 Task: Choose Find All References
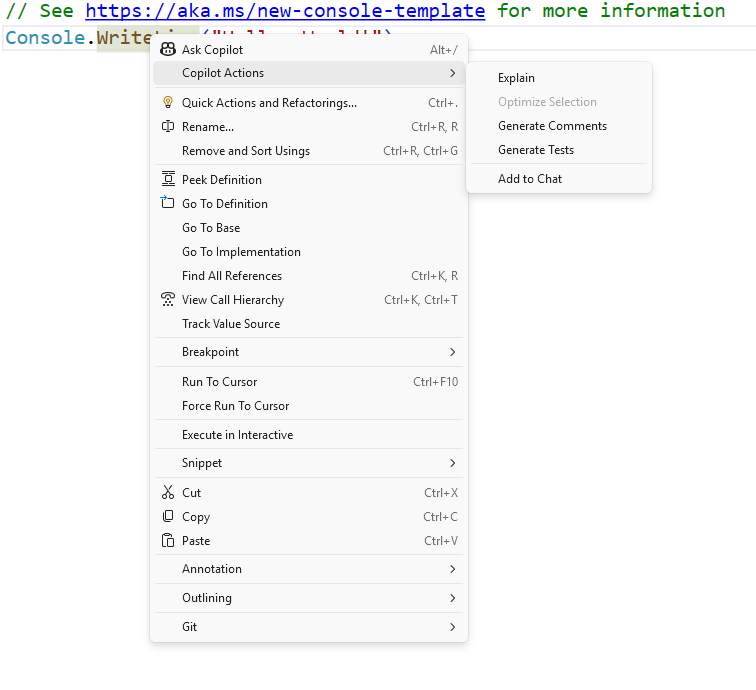309,276
